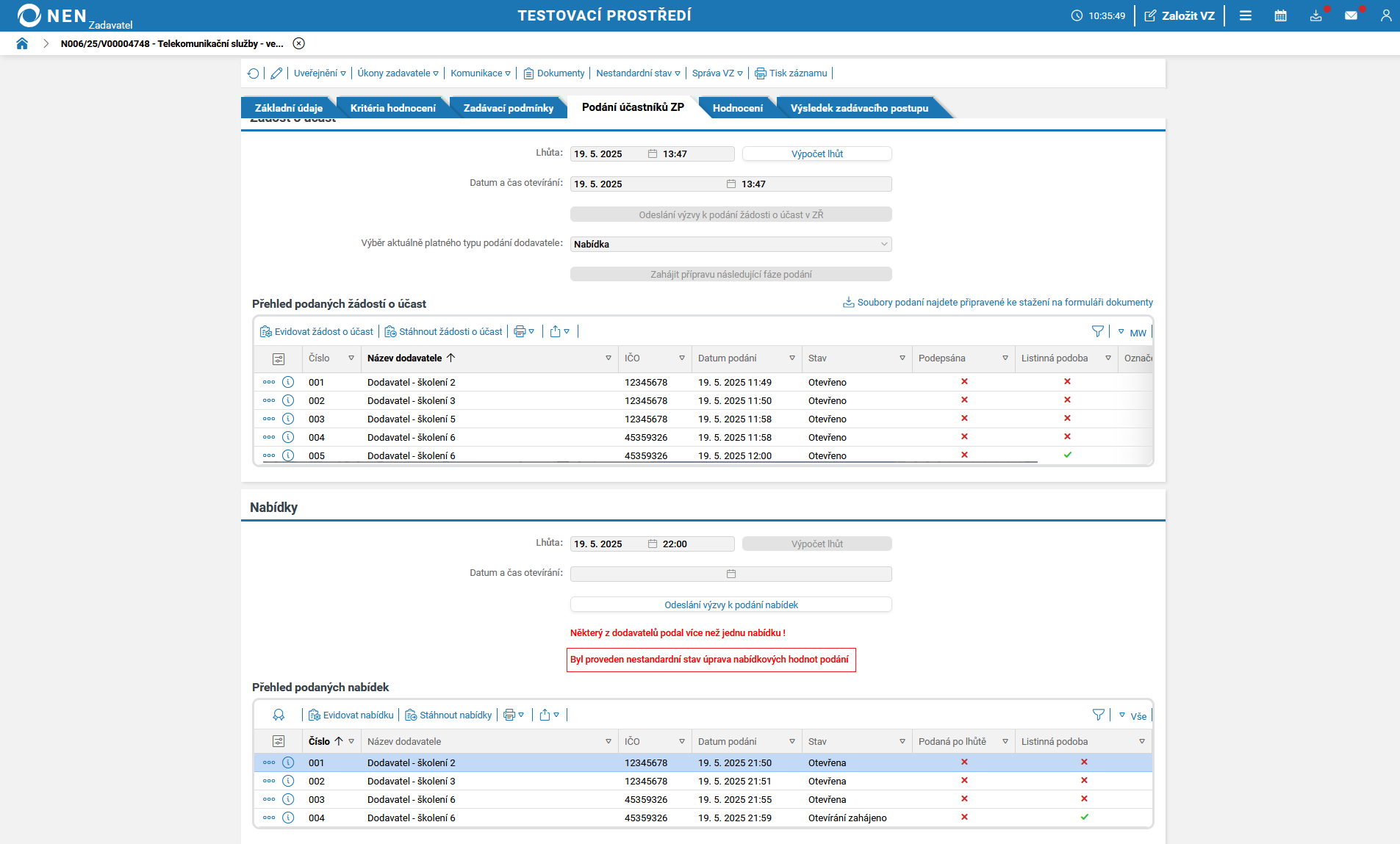
Task: Show info for offer 004 row
Action: (x=288, y=818)
